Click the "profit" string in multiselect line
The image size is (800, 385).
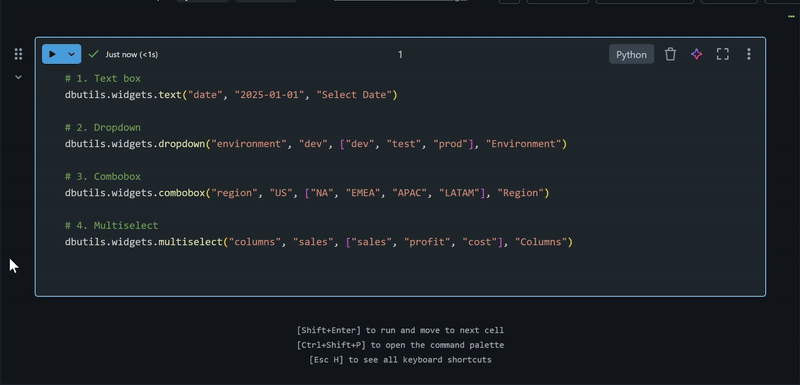[x=427, y=242]
